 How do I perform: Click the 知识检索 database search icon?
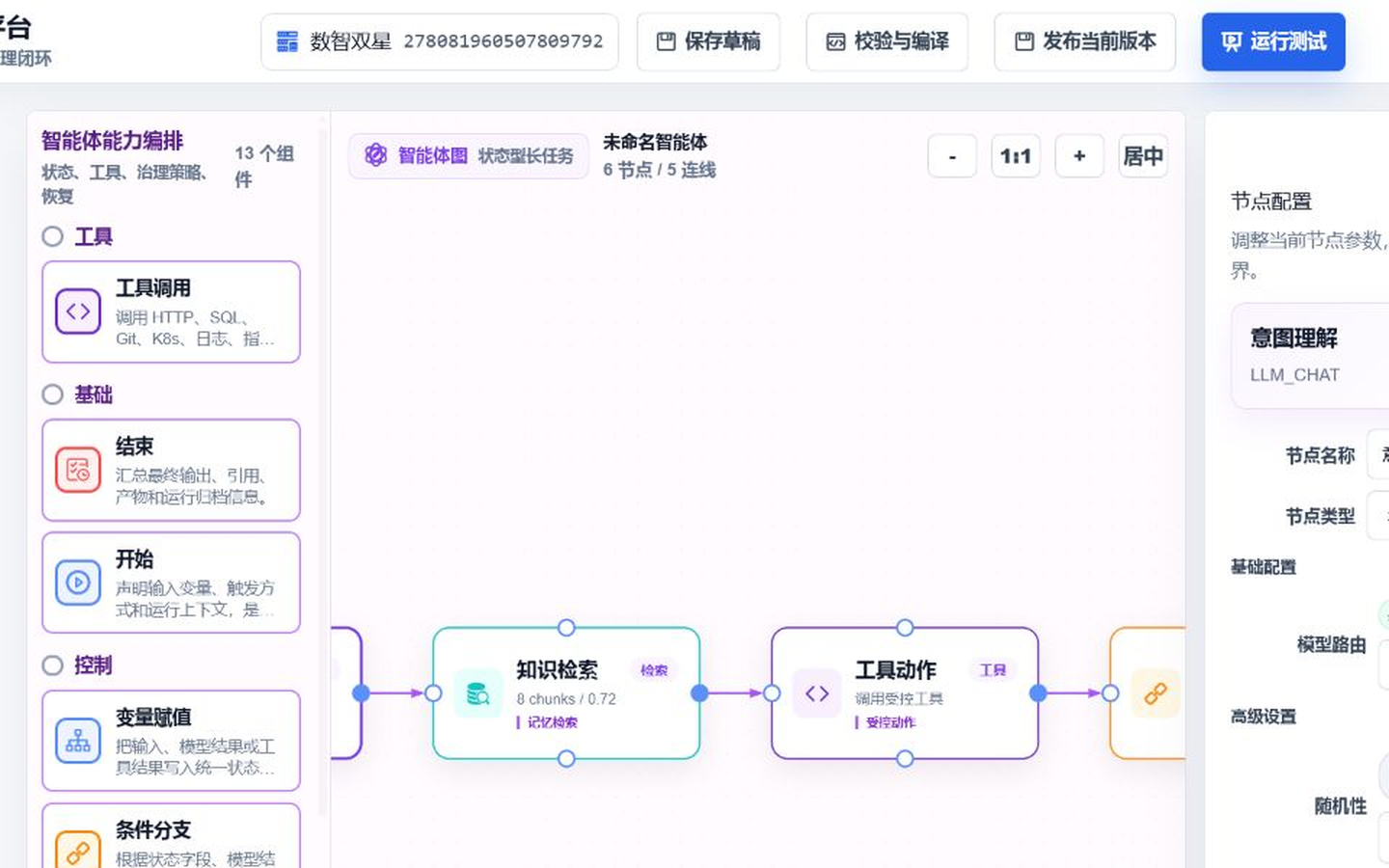tap(478, 693)
